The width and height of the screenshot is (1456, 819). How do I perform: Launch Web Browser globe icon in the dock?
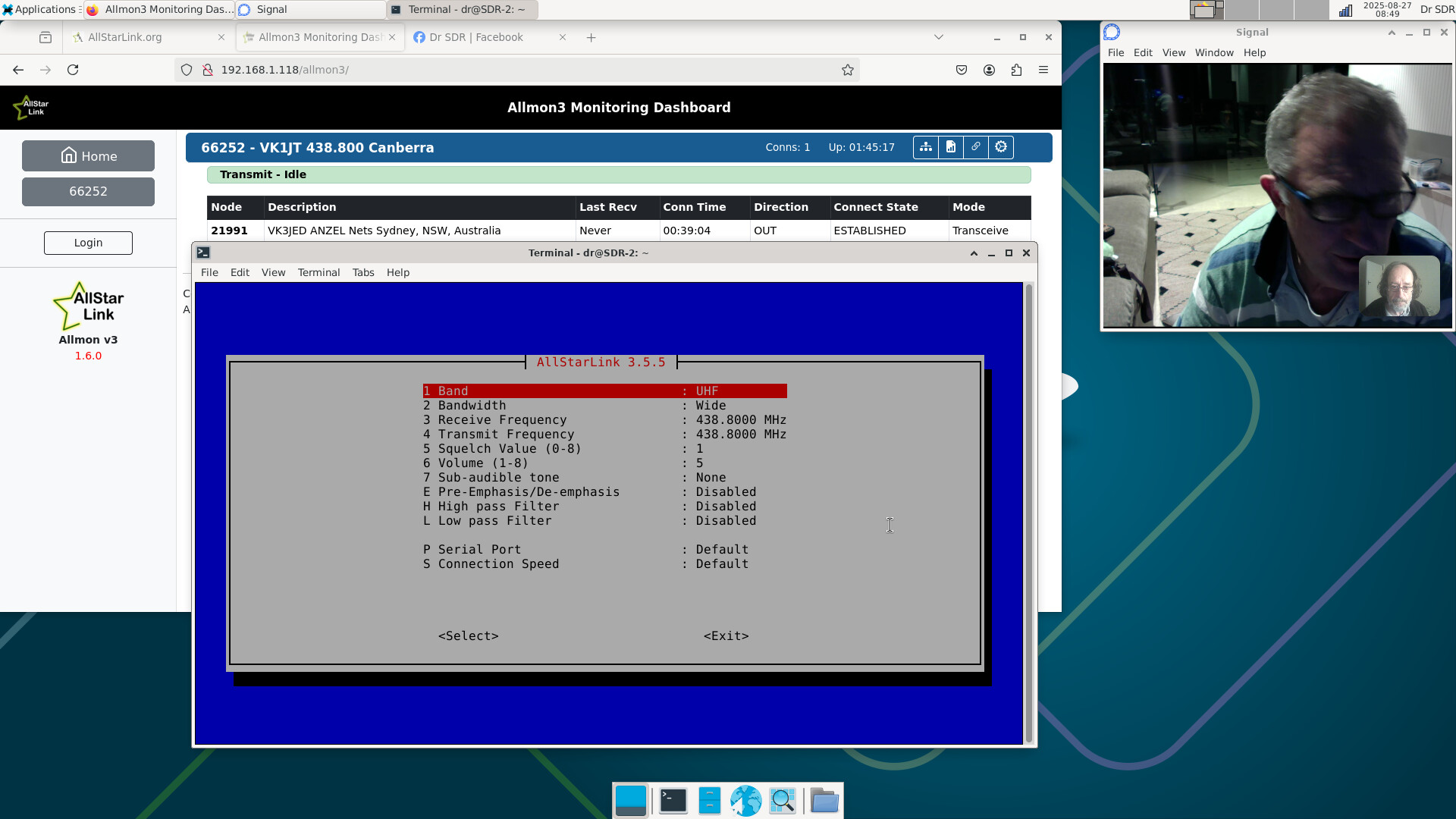746,800
